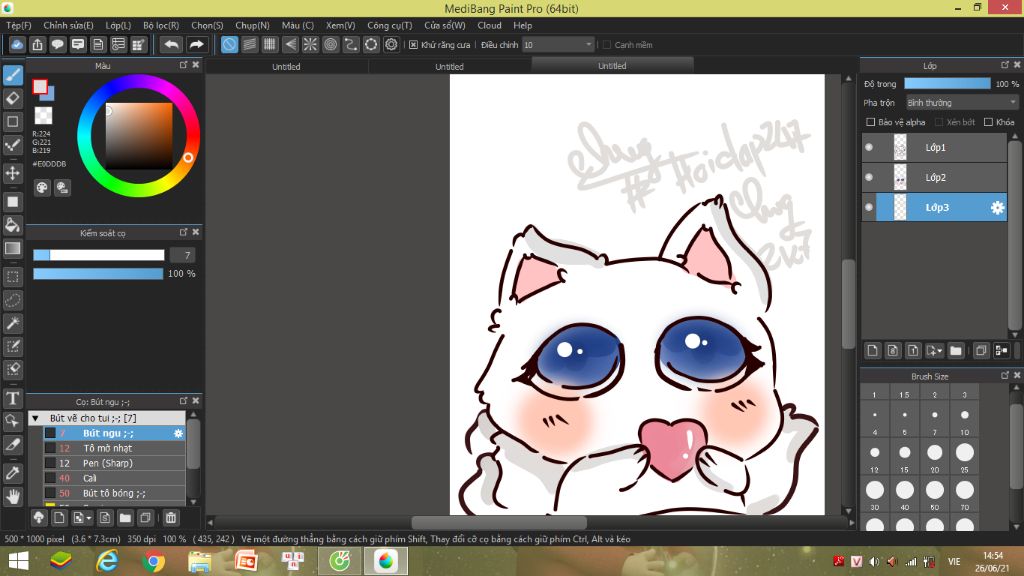The width and height of the screenshot is (1024, 576).
Task: Select the Move tool
Action: coord(12,173)
